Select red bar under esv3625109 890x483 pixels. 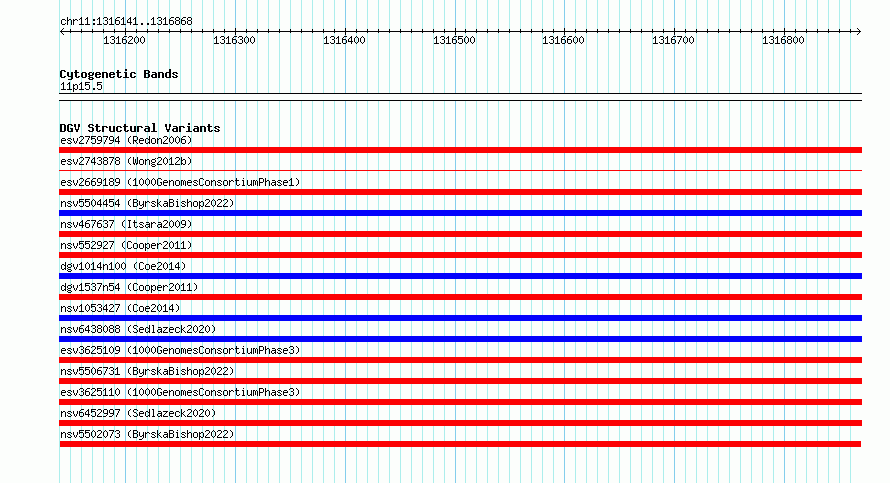[460, 360]
